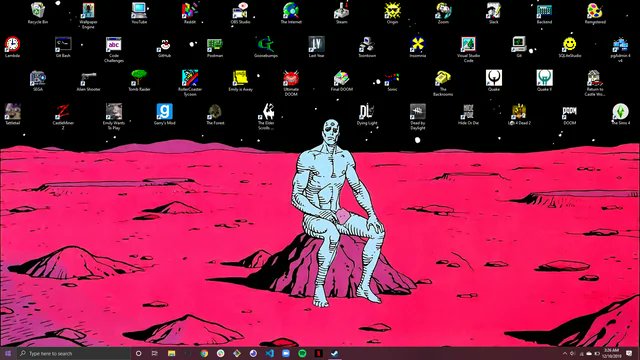
Task: Launch Postman from desktop
Action: (x=215, y=47)
